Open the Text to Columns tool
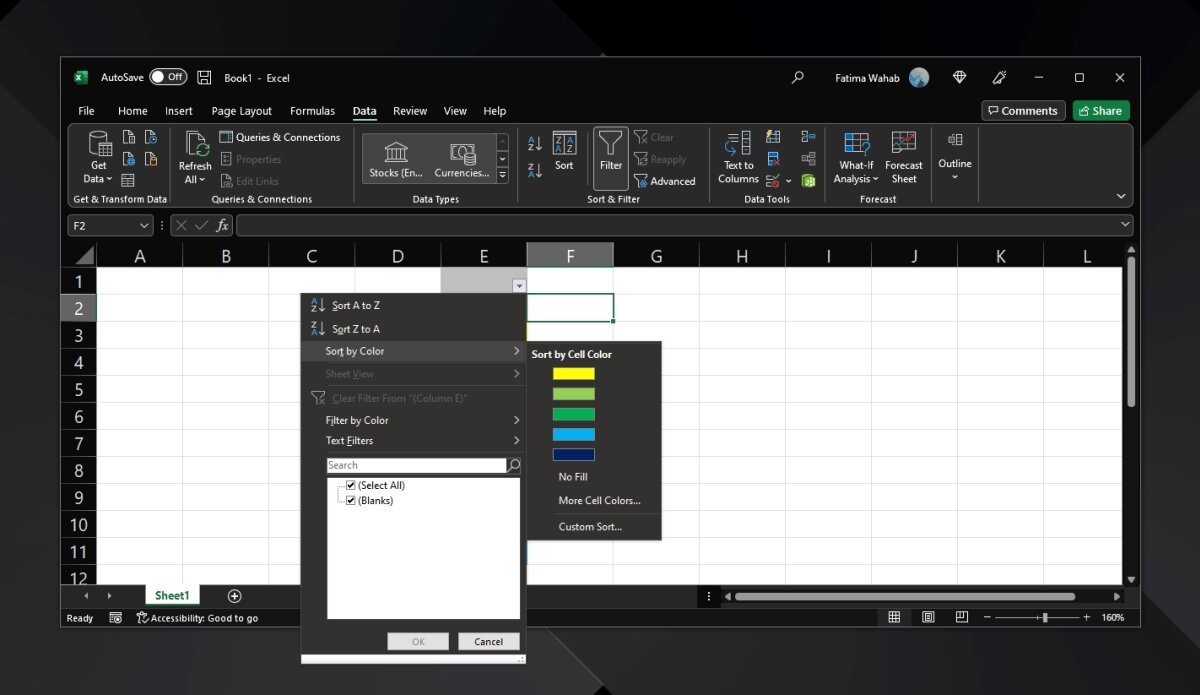This screenshot has height=695, width=1200. [x=738, y=146]
